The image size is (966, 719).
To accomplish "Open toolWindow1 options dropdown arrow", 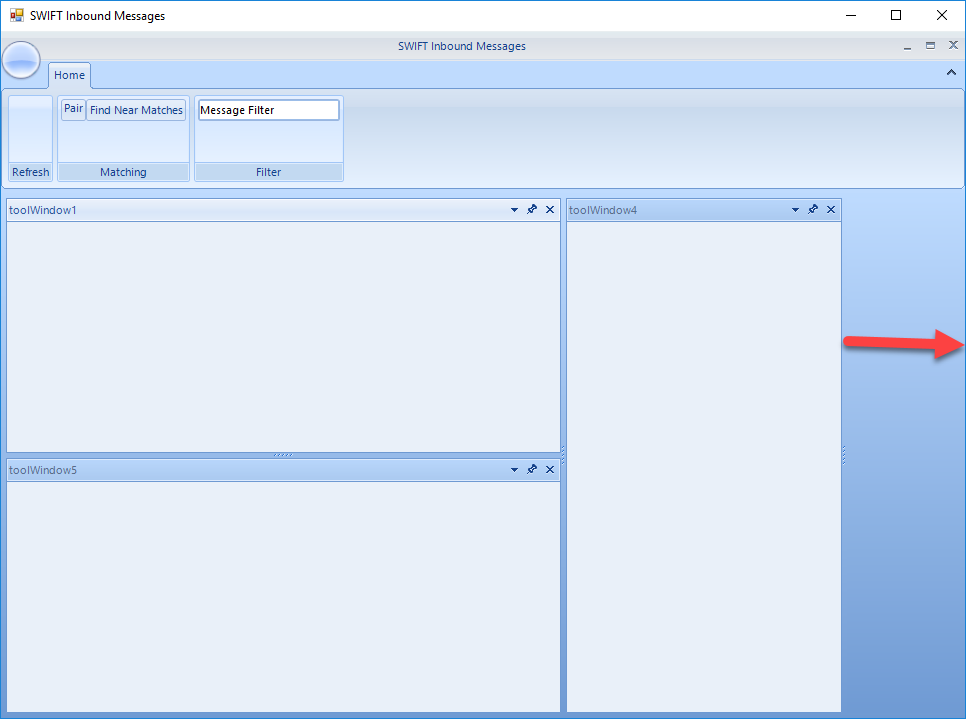I will coord(514,210).
